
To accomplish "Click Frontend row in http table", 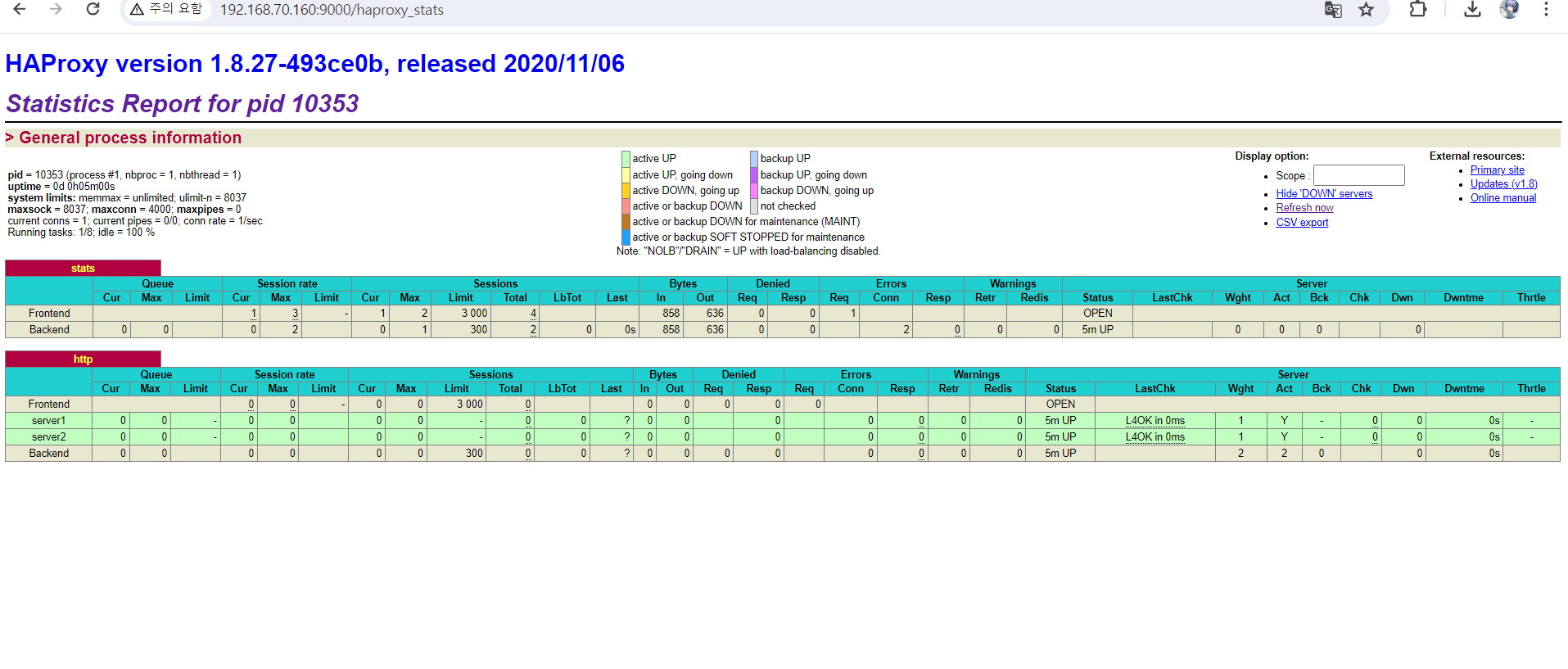I will pyautogui.click(x=782, y=405).
